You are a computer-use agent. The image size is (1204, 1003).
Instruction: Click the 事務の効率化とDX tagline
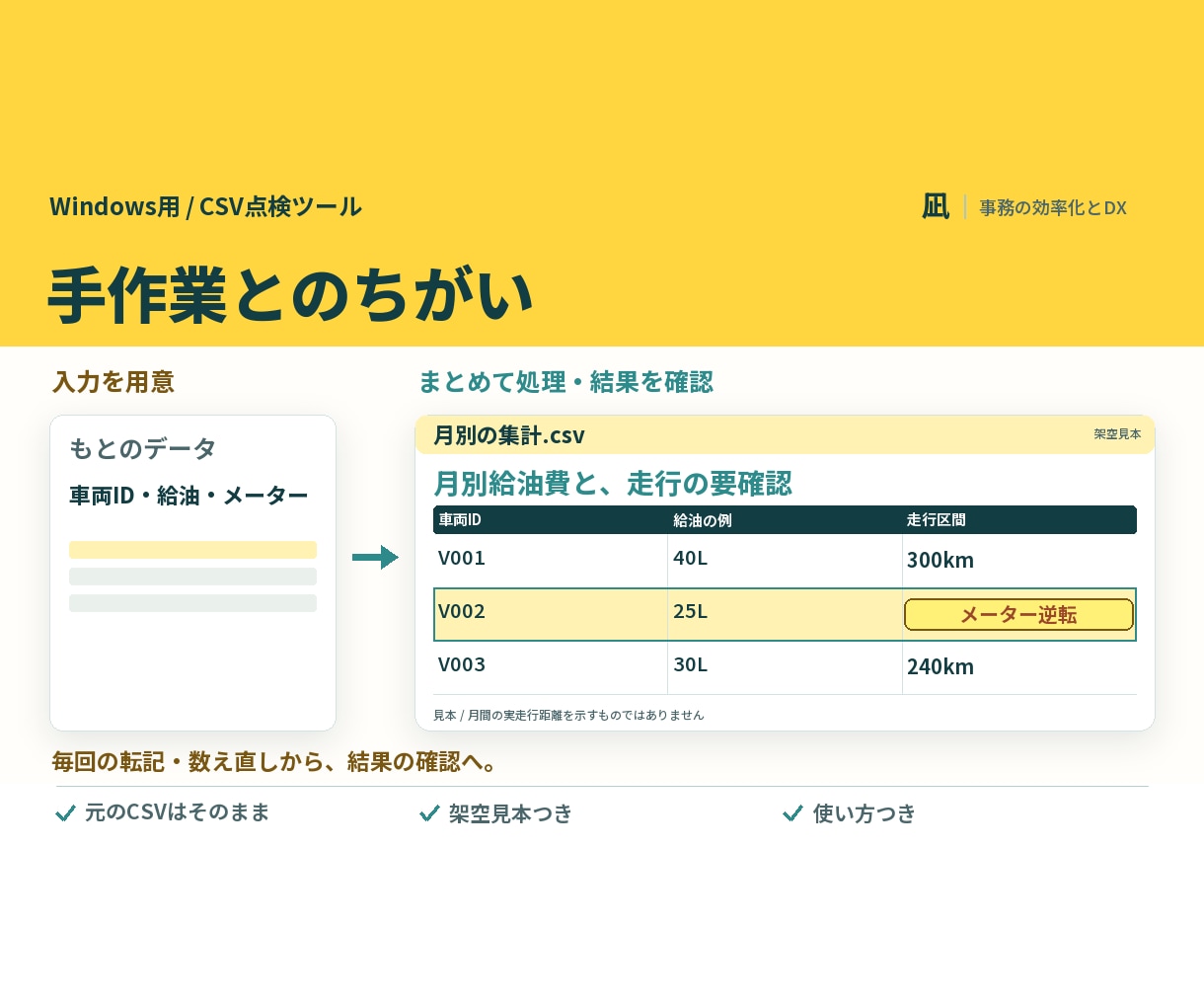pyautogui.click(x=1053, y=207)
